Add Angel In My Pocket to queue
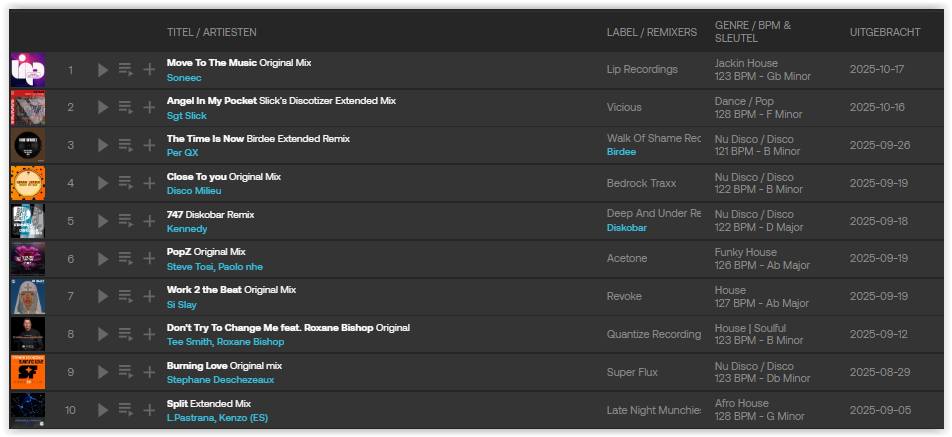952x437 pixels. tap(125, 108)
